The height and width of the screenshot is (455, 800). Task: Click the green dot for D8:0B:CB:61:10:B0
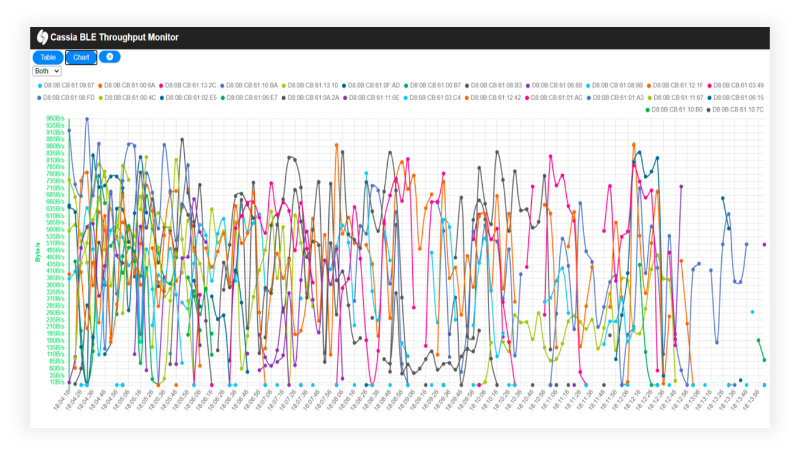coord(648,109)
